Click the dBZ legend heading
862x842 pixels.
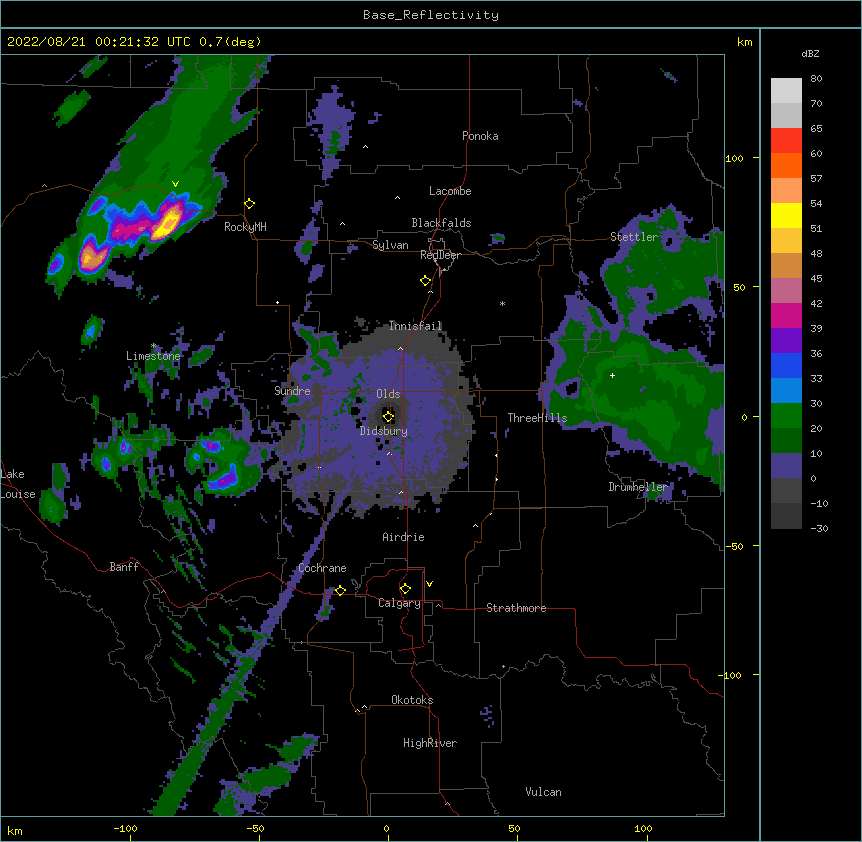coord(810,54)
